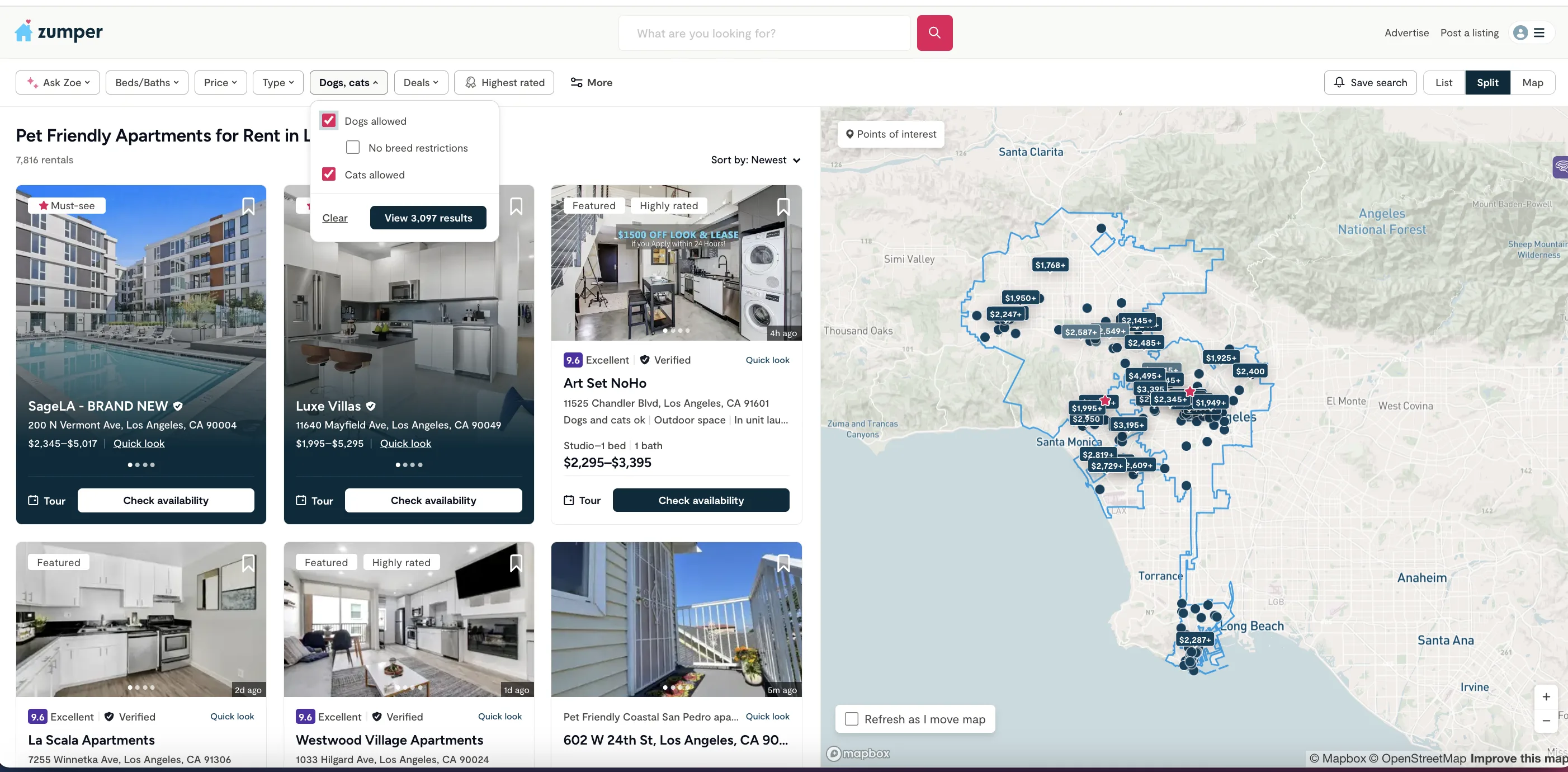Check availability for Luxe Villas
The image size is (1568, 772).
[433, 500]
